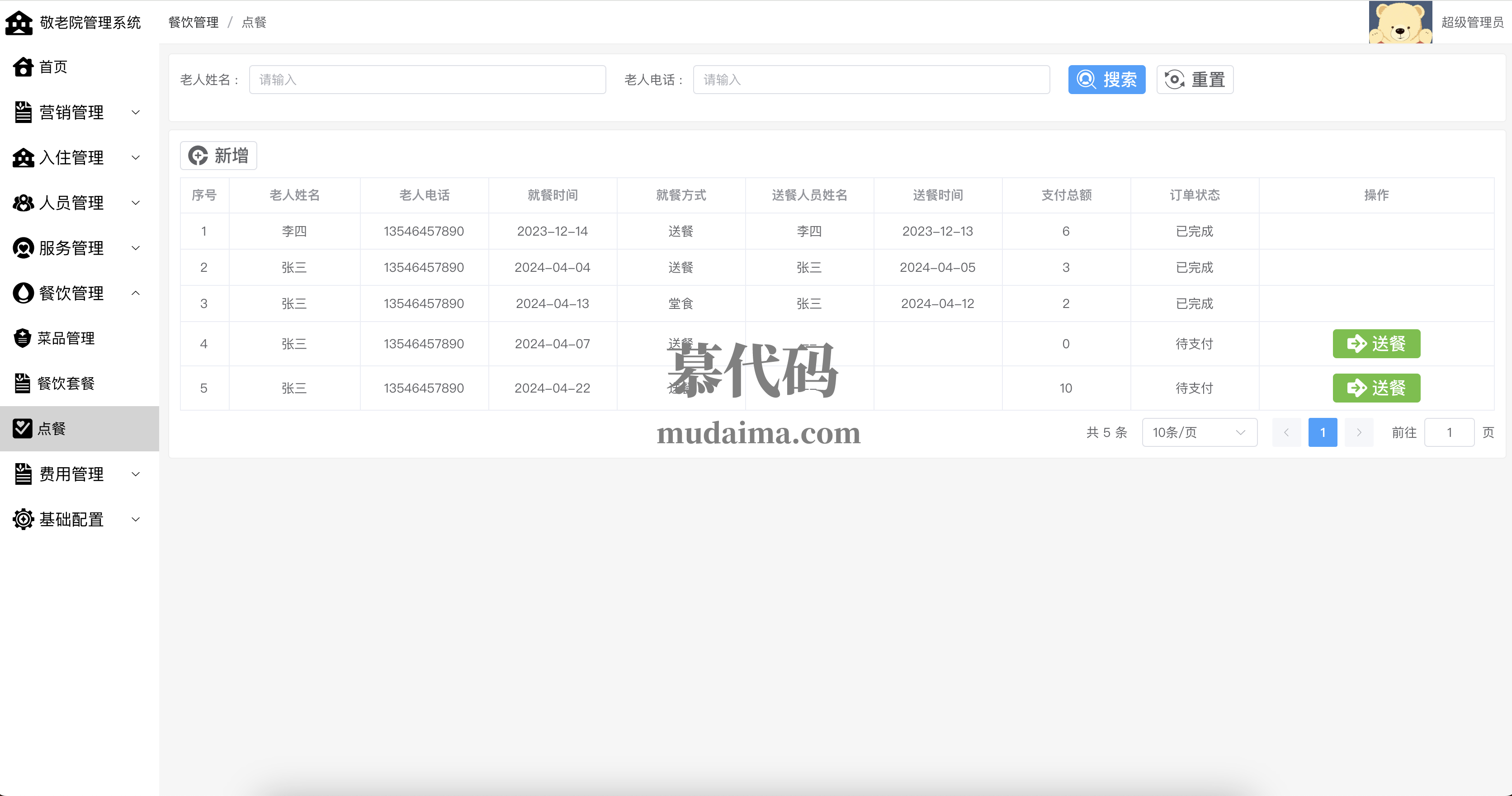Click the shield icon for 菜品管理

(x=22, y=338)
